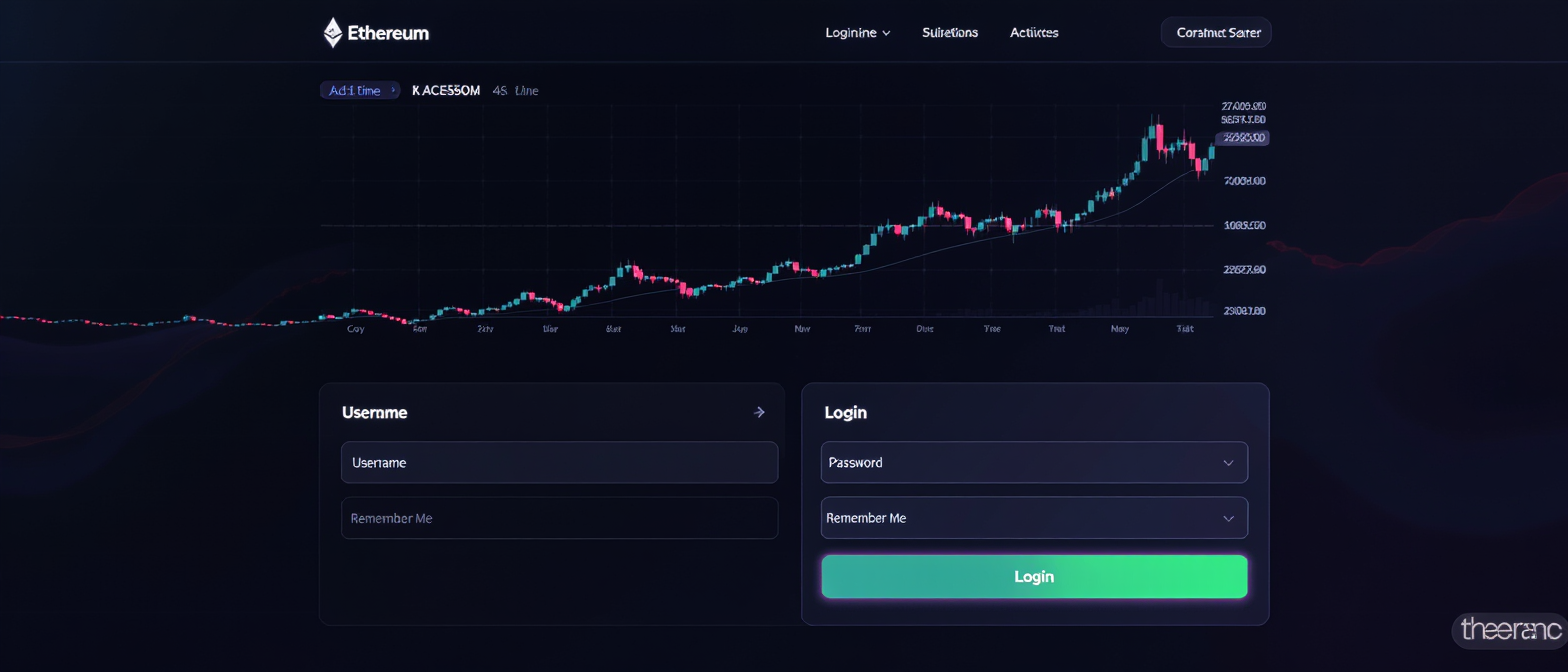Click the Login panel heading
The height and width of the screenshot is (672, 1568).
pyautogui.click(x=845, y=412)
